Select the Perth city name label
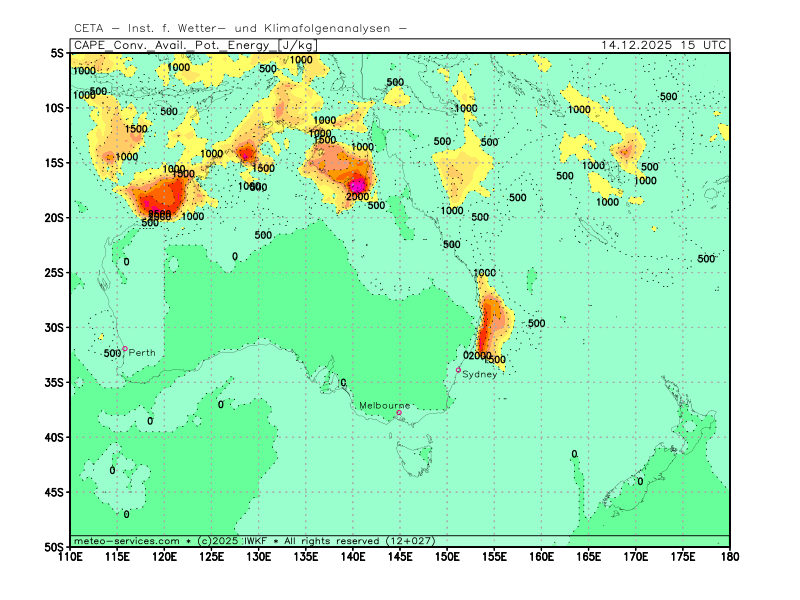The height and width of the screenshot is (600, 800). pos(142,353)
